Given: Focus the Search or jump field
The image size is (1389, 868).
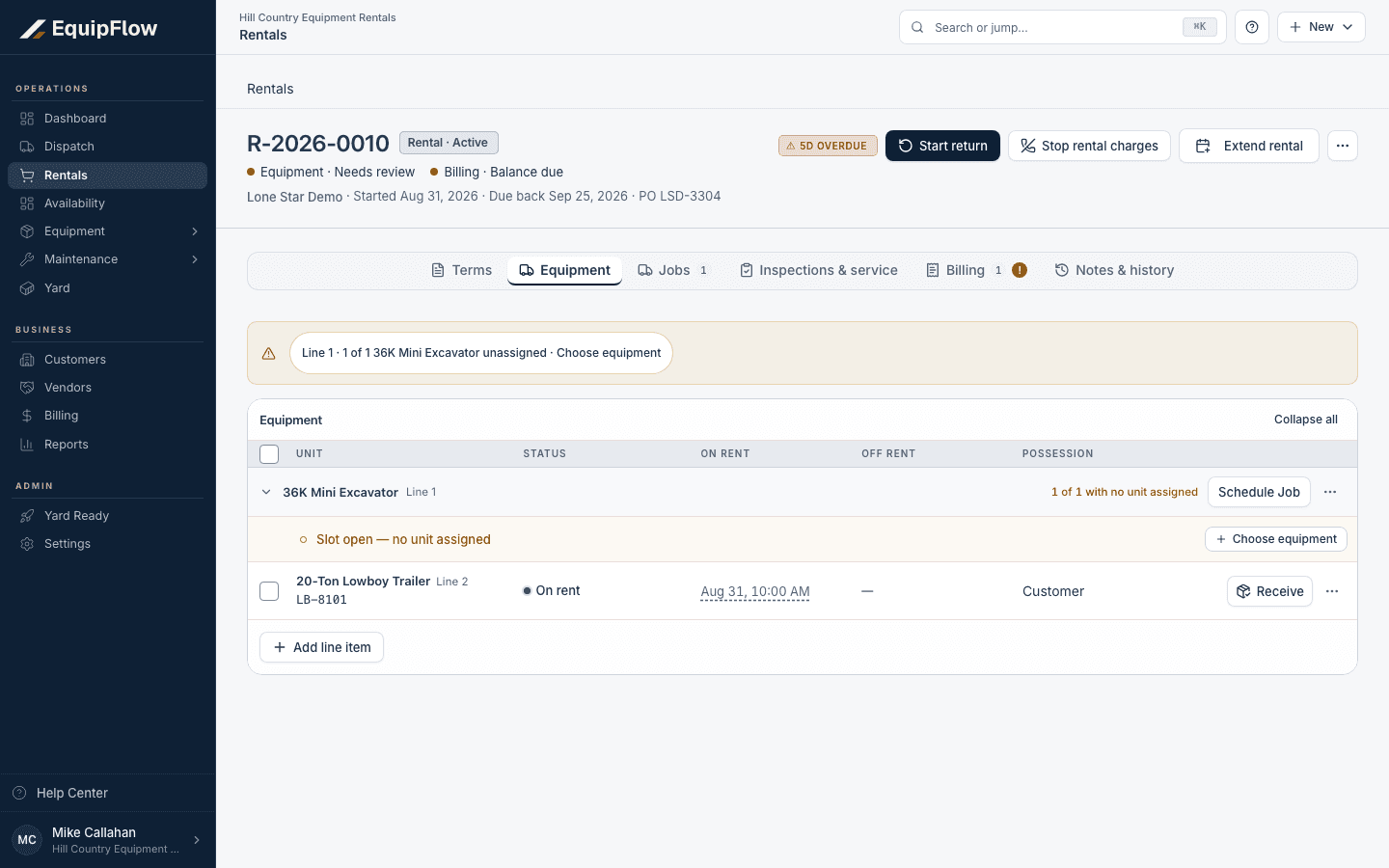Looking at the screenshot, I should click(x=1063, y=27).
